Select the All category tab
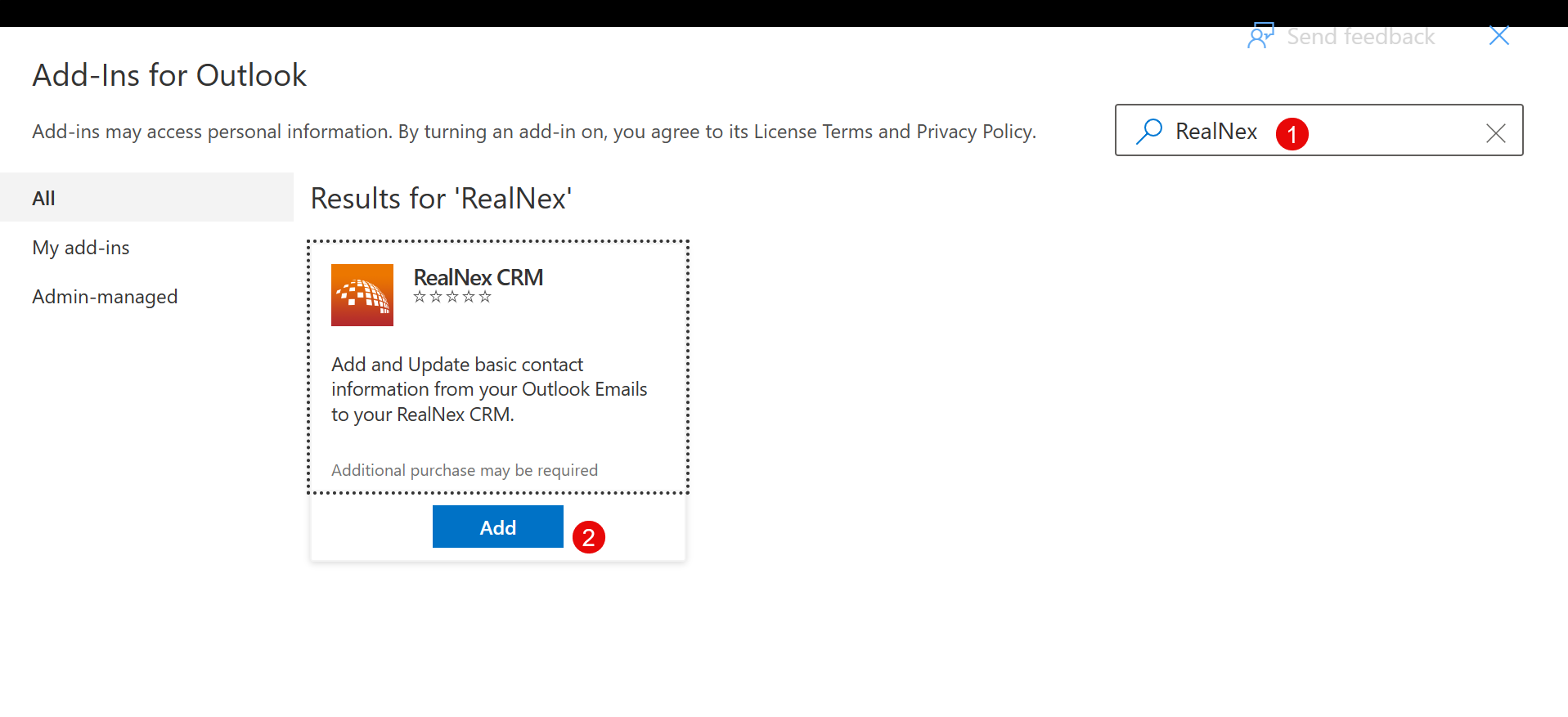The image size is (1568, 717). [146, 197]
